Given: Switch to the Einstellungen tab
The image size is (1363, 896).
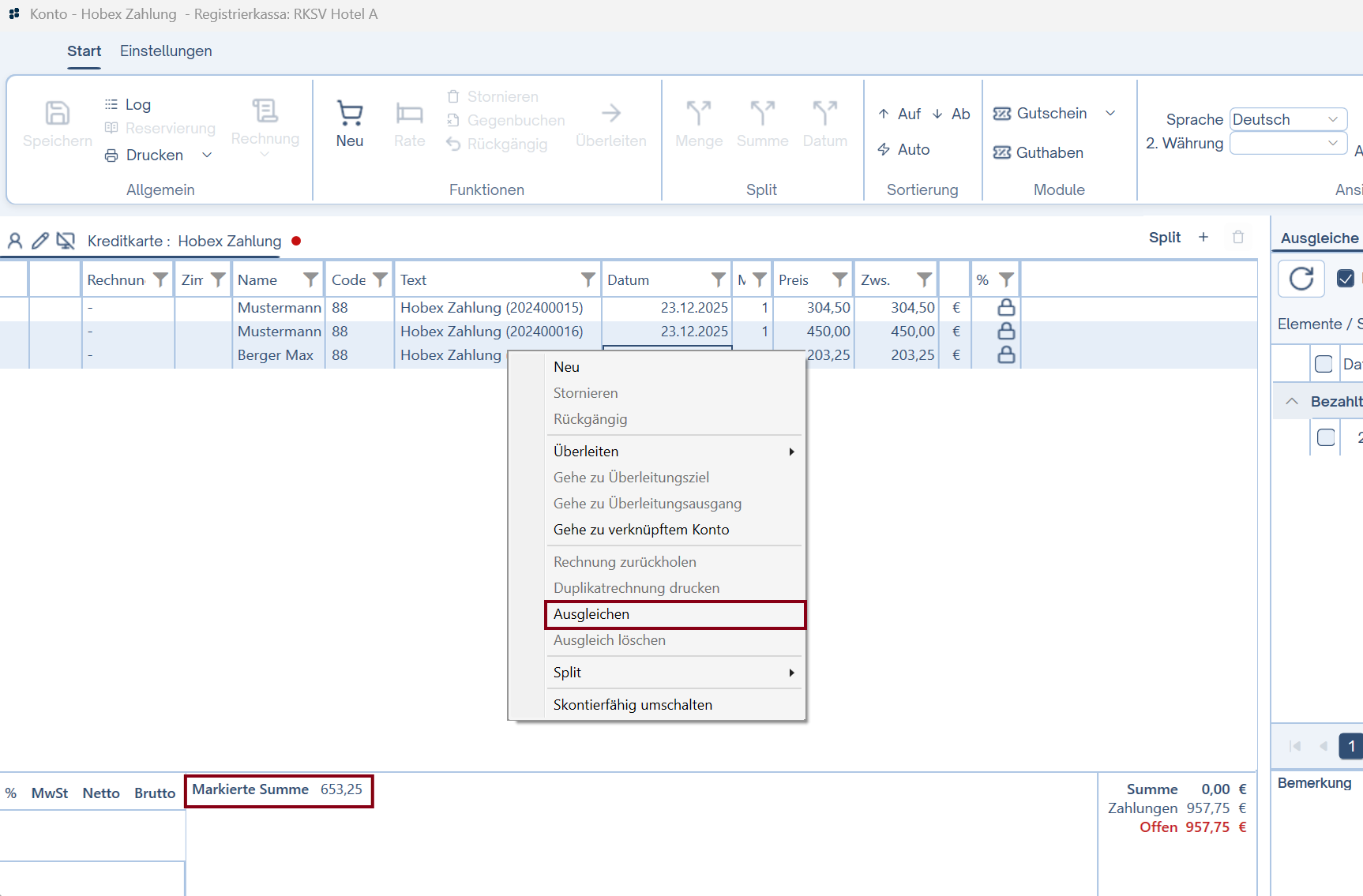Looking at the screenshot, I should coord(166,51).
